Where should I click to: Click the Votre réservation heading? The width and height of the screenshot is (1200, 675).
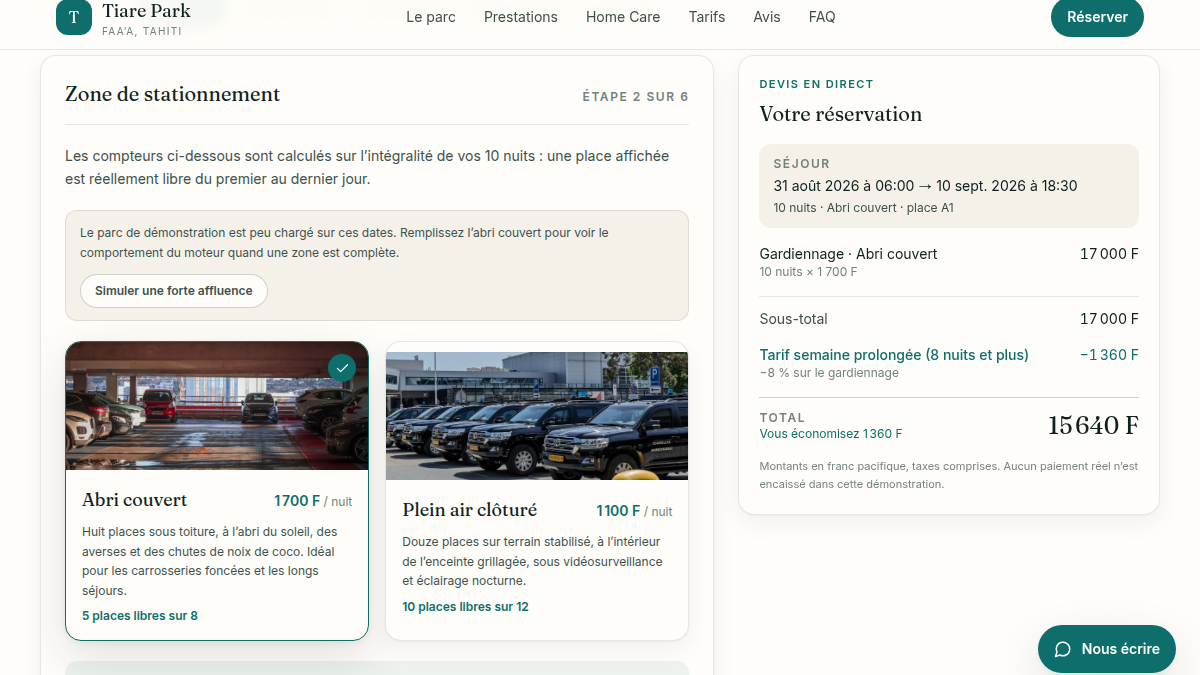point(841,114)
